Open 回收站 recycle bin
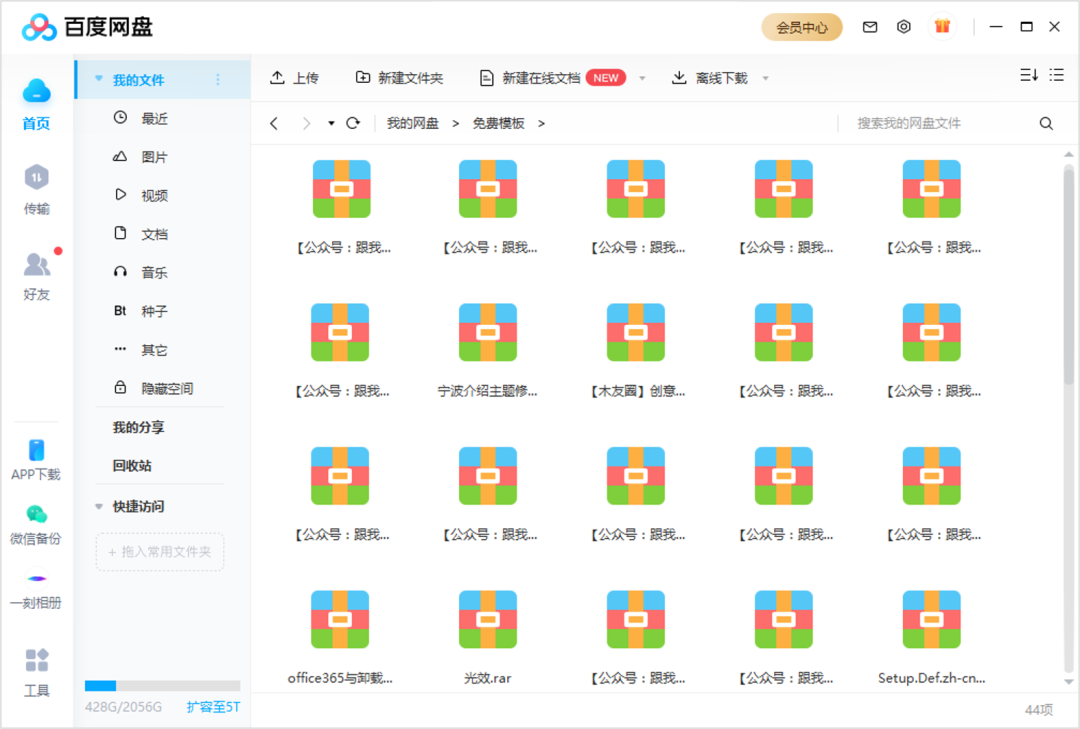 click(132, 466)
